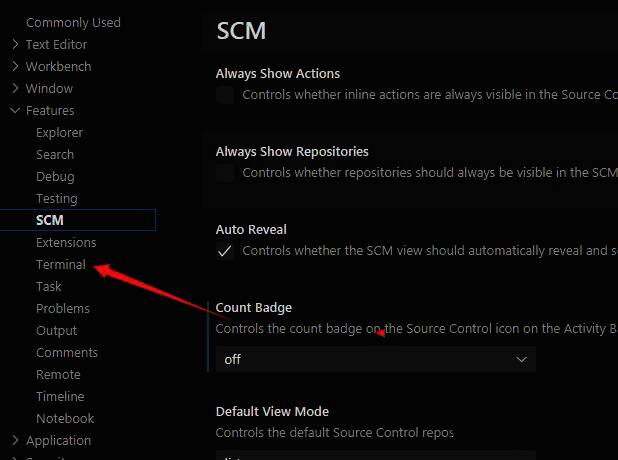Uncheck the Auto Reveal checkbox
The image size is (618, 460).
coord(225,251)
